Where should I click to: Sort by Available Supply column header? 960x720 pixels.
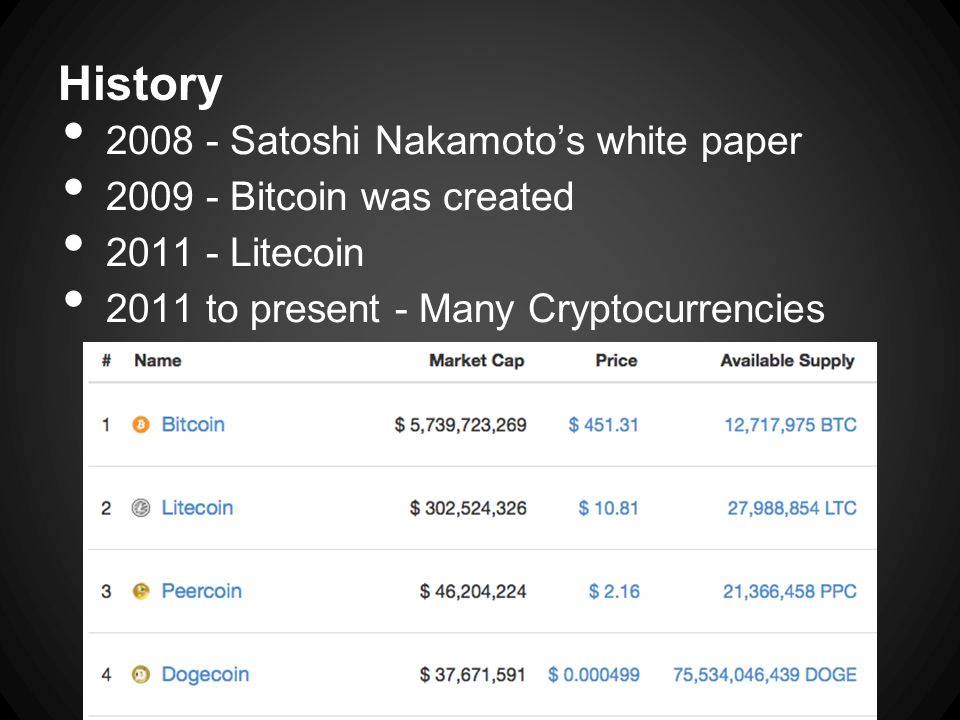tap(787, 360)
